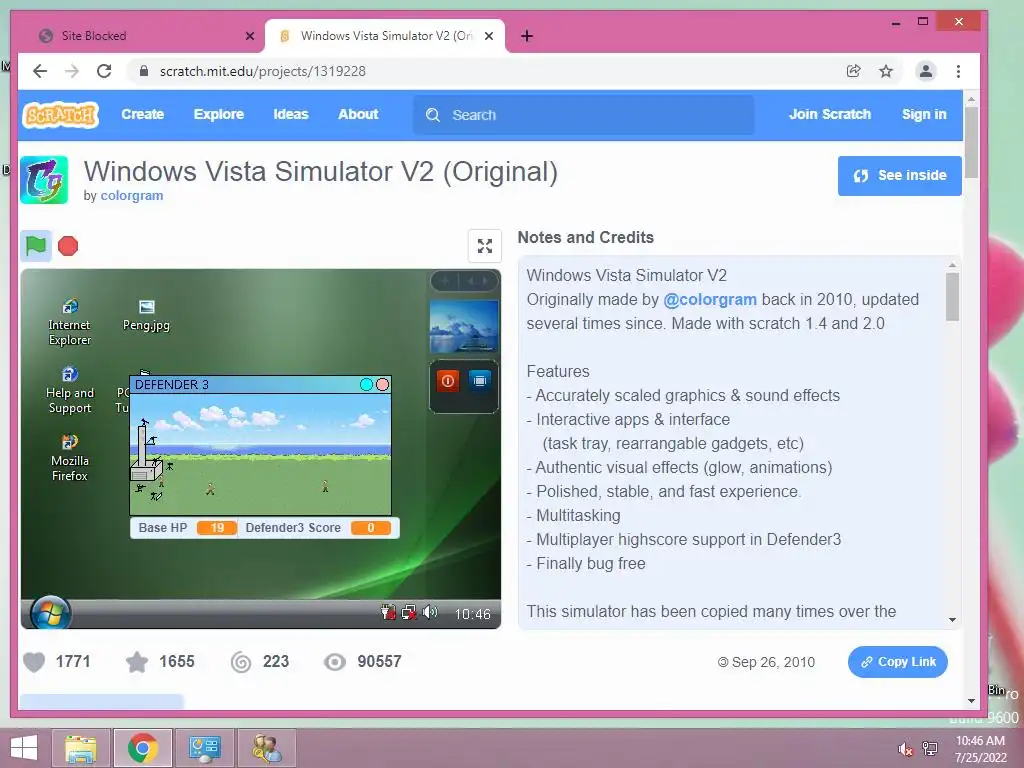Open a new browser tab
Image resolution: width=1024 pixels, height=768 pixels.
tap(527, 36)
